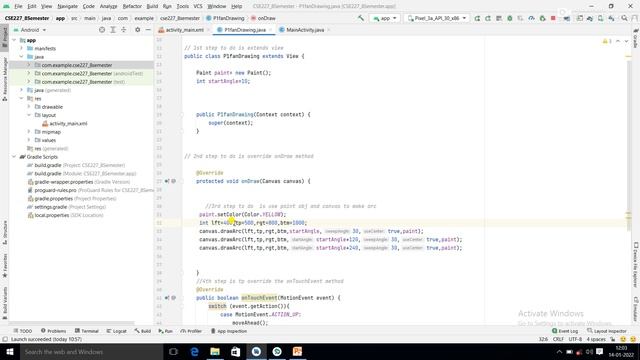
Task: Click the Debug app bug icon
Action: (x=510, y=18)
